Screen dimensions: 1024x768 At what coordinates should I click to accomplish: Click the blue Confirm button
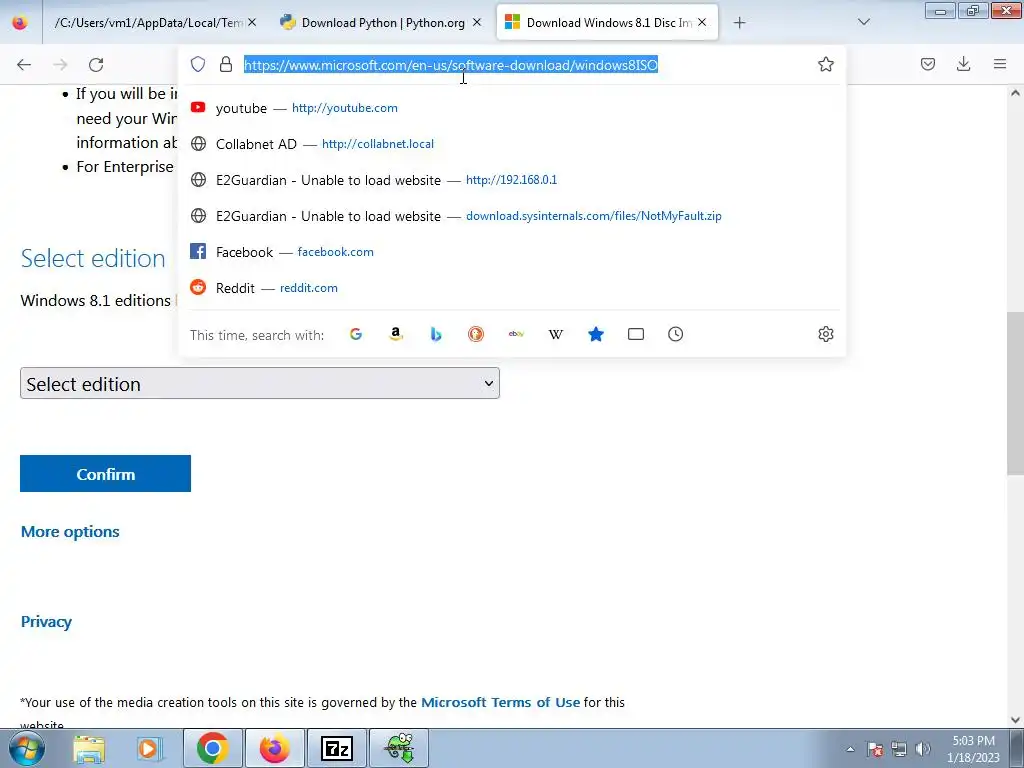point(105,473)
